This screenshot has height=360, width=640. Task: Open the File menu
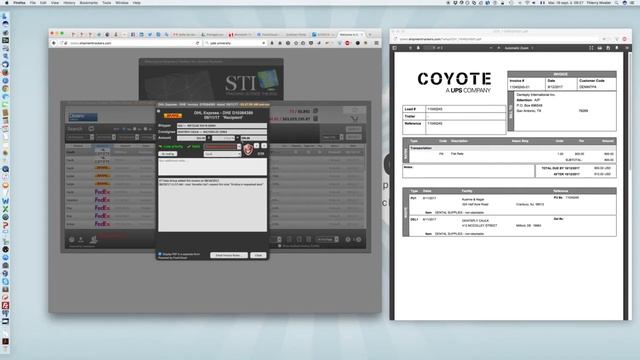(33, 2)
